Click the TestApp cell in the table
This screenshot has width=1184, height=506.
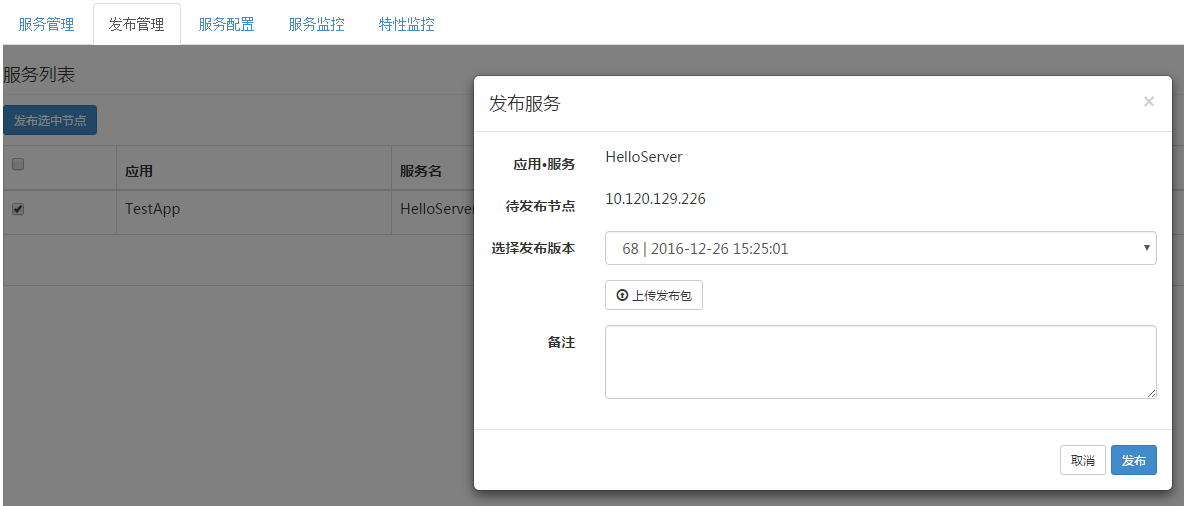pos(152,210)
